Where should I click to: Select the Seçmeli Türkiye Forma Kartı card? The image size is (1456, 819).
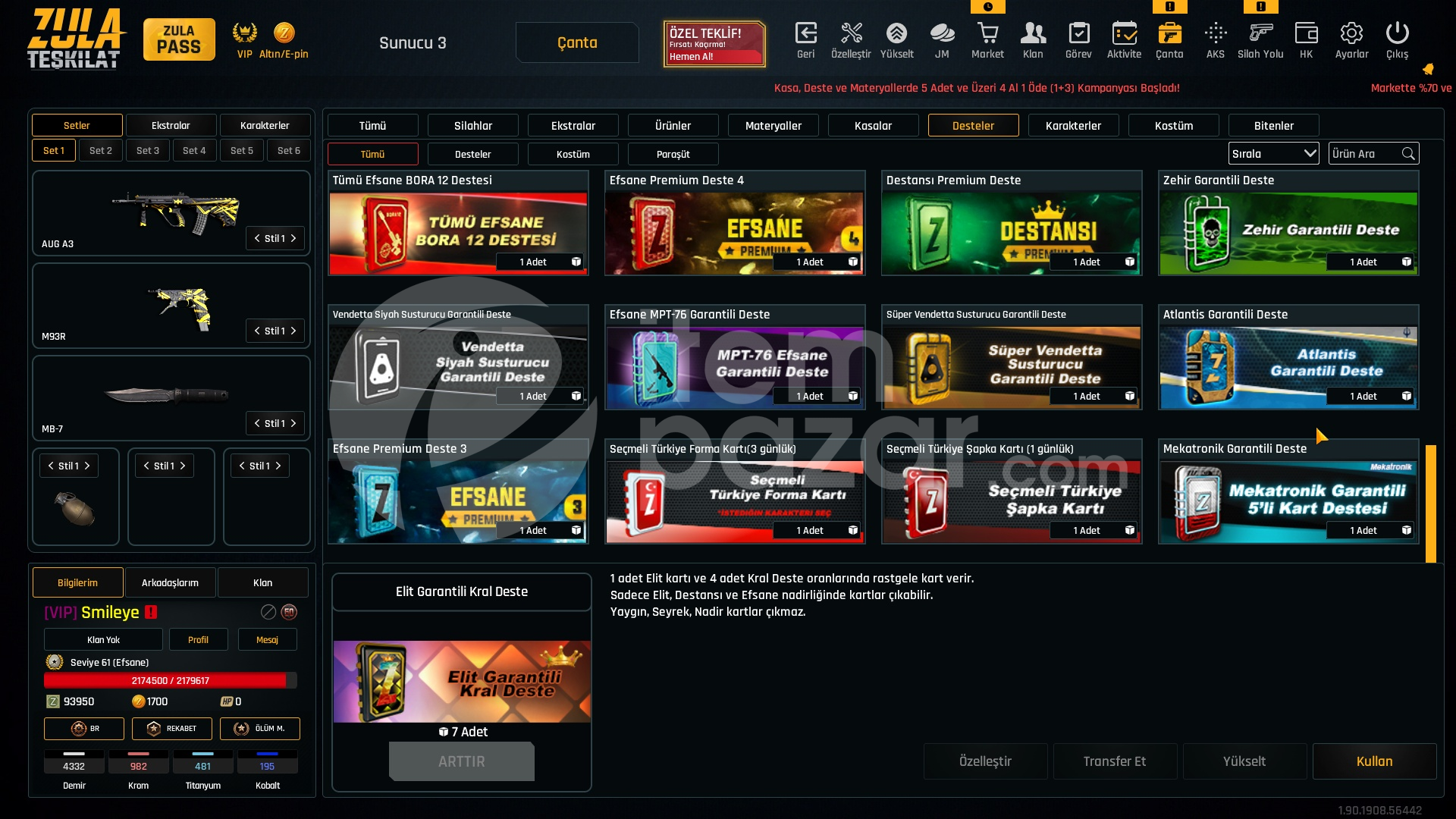click(x=735, y=491)
